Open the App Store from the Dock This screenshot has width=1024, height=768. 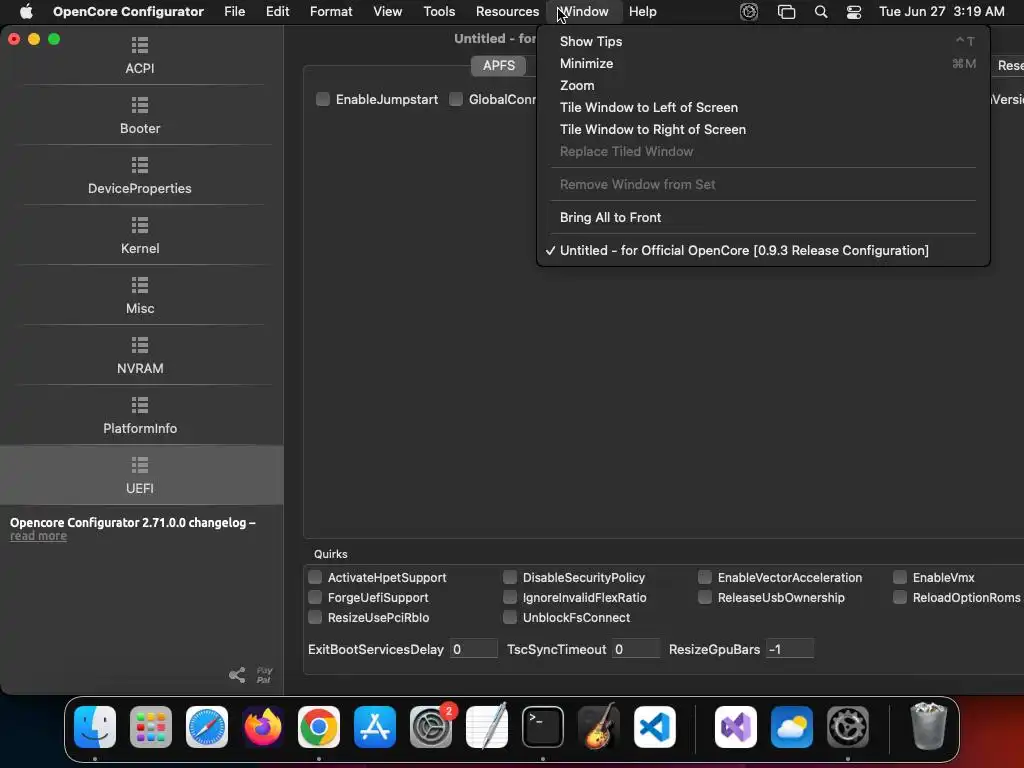coord(375,727)
